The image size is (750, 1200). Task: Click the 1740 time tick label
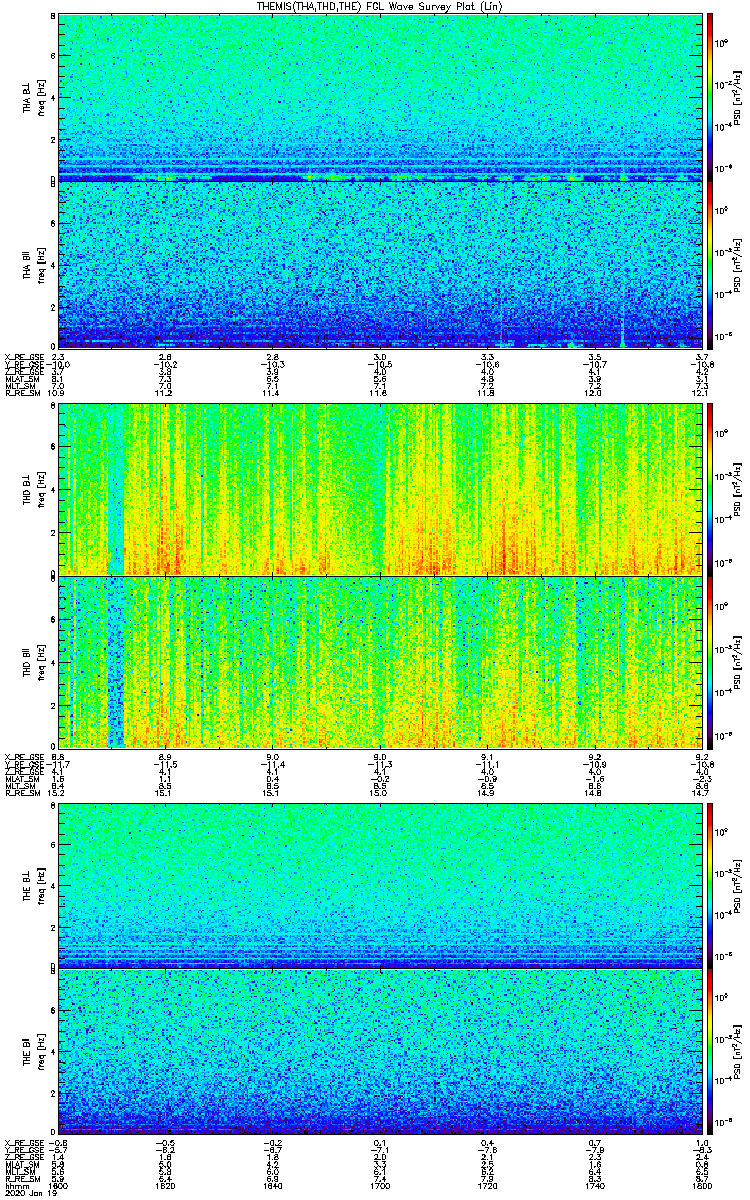[593, 1187]
